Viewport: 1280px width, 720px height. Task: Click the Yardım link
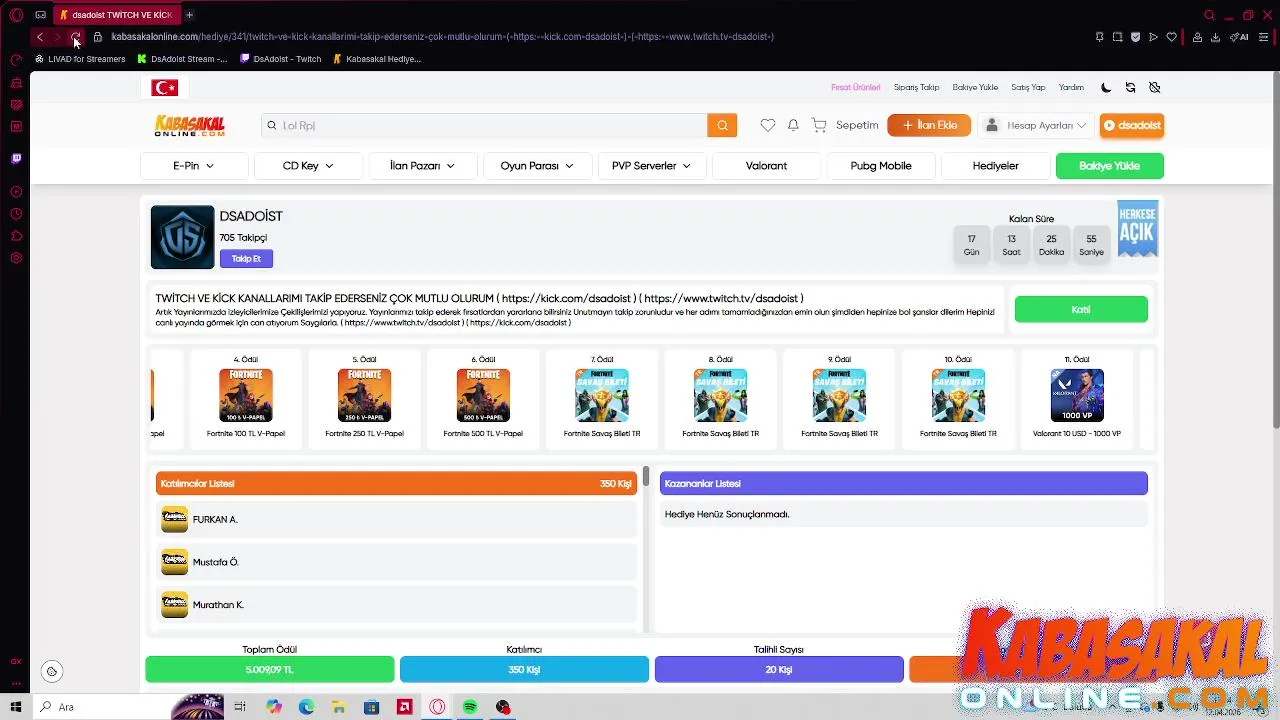1071,88
